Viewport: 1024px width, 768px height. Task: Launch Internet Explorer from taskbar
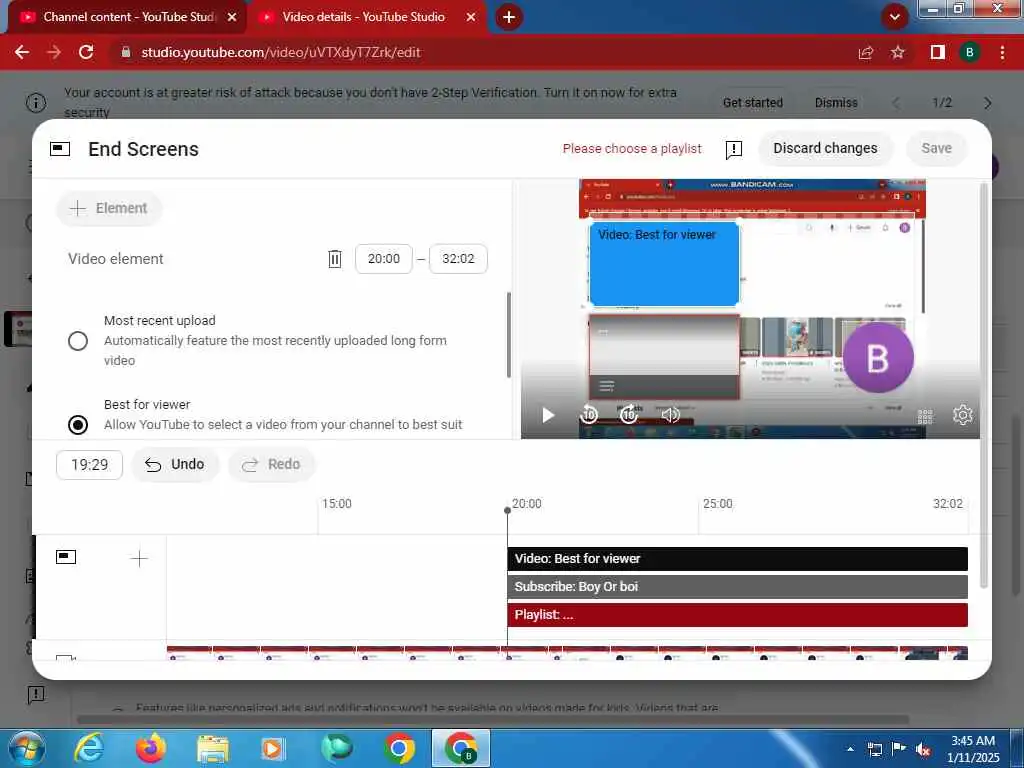click(89, 749)
